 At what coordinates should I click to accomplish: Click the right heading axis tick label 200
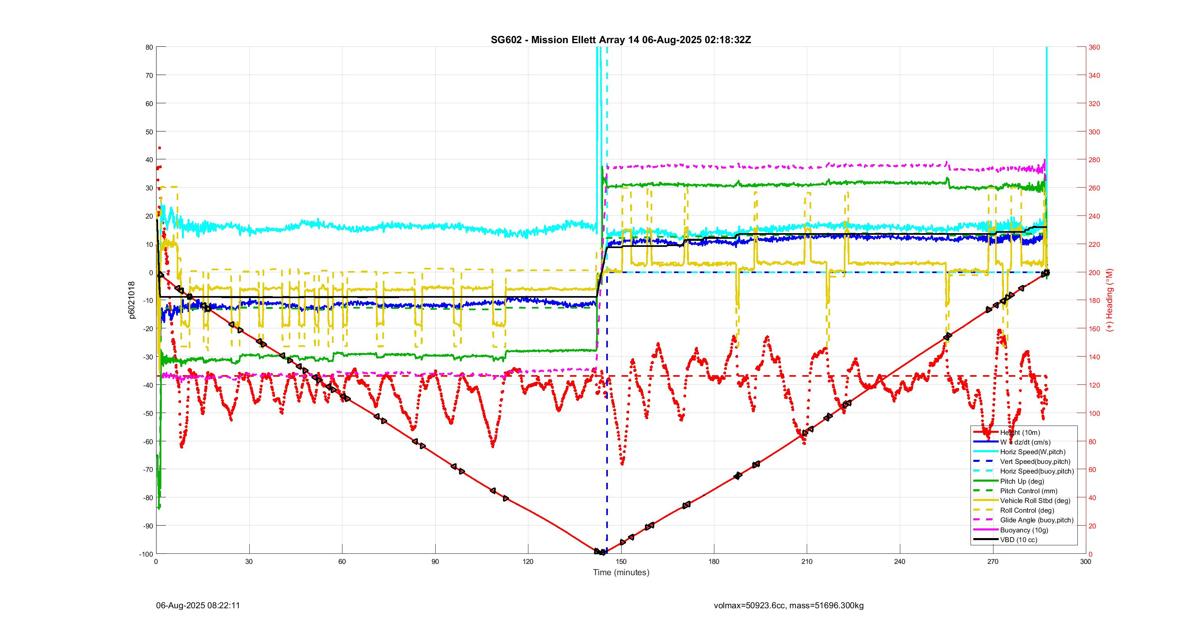click(1094, 272)
